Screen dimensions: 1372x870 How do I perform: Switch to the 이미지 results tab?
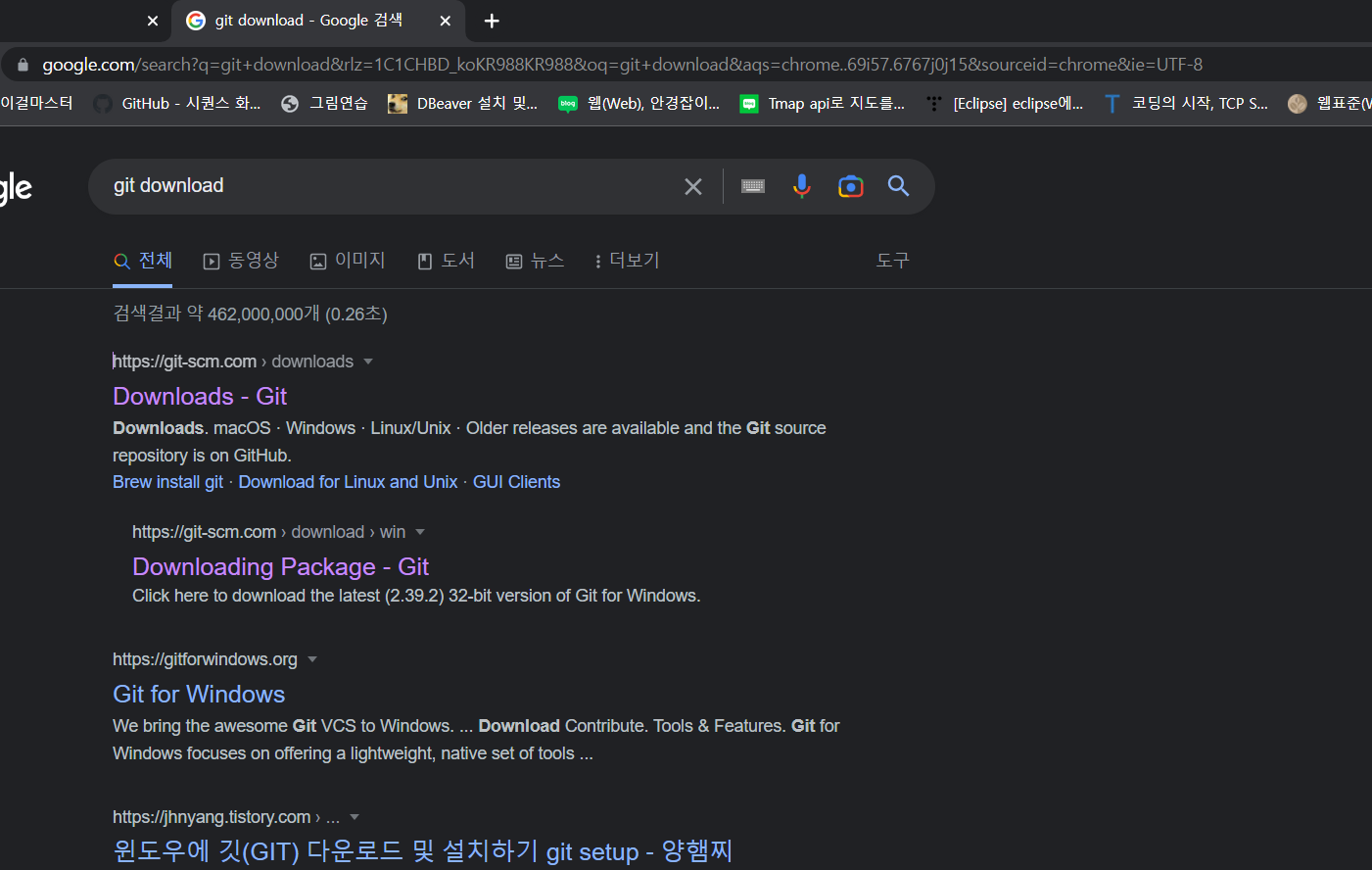tap(348, 261)
